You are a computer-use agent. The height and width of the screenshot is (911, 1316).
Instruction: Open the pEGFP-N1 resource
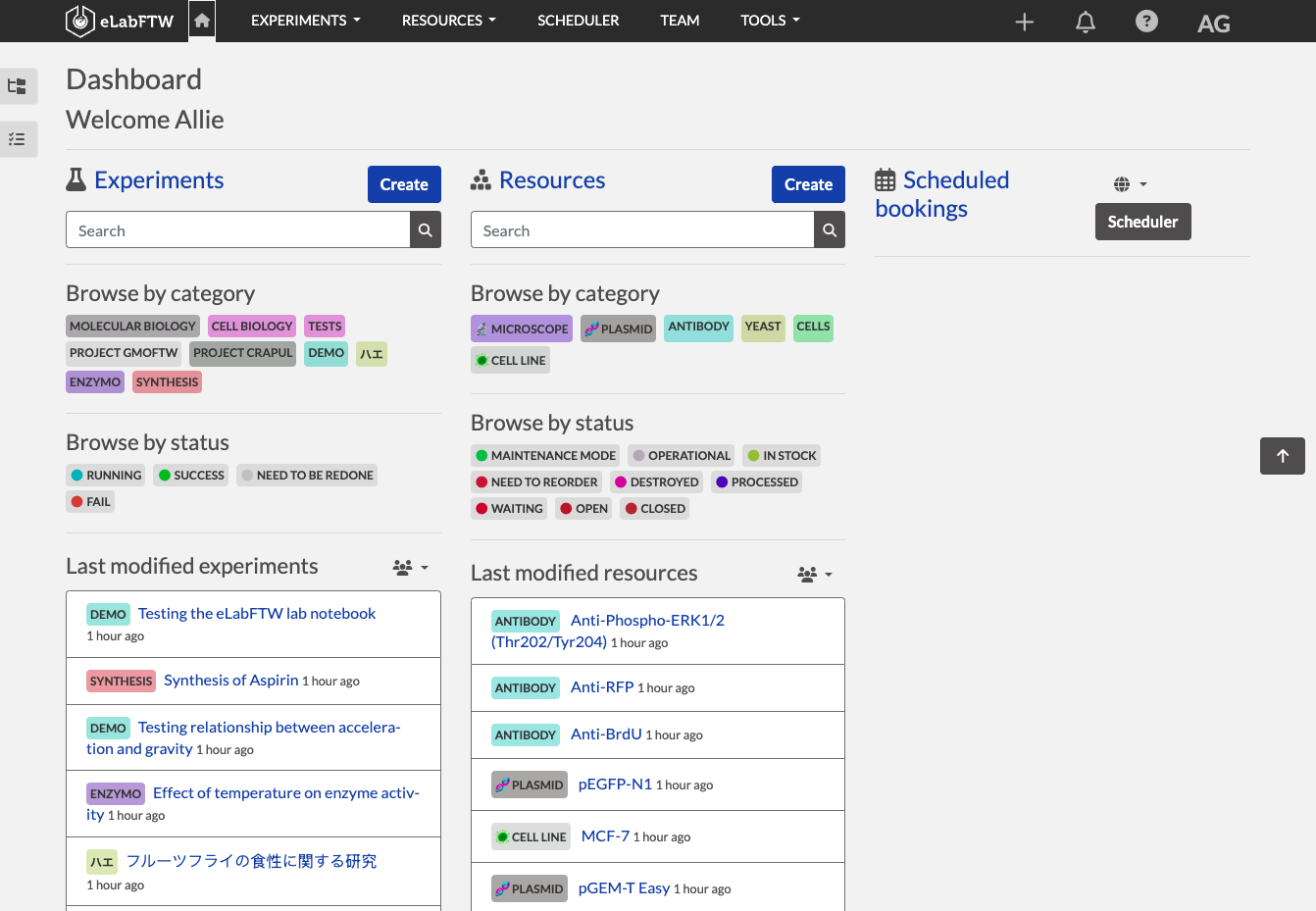click(615, 784)
